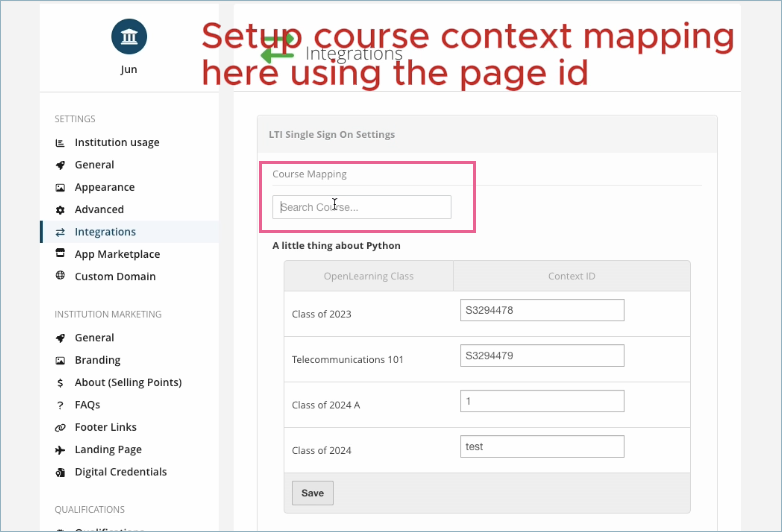
Task: Click the Class of 2024 A label
Action: 326,405
